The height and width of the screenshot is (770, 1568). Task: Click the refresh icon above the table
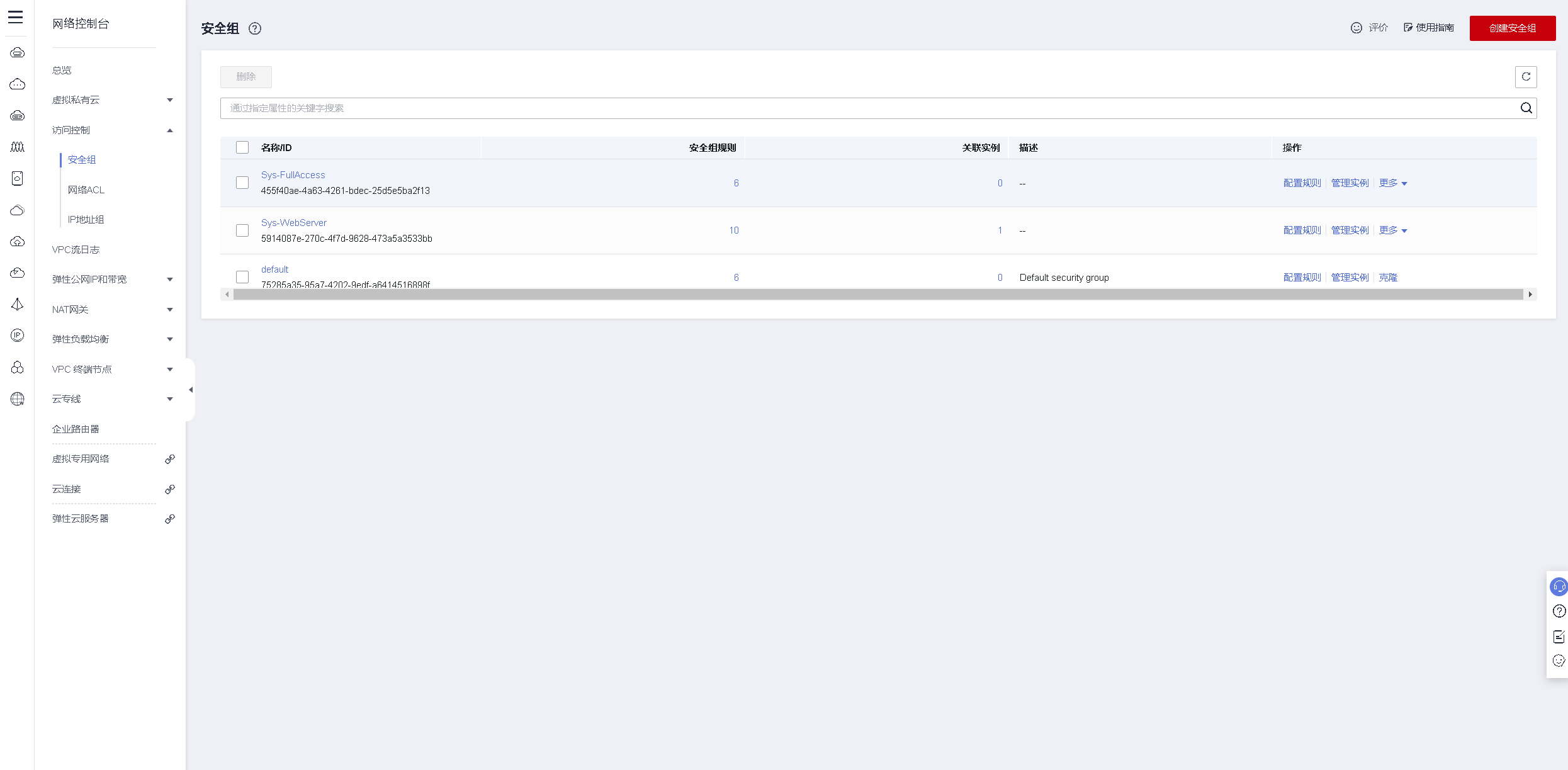pyautogui.click(x=1526, y=77)
